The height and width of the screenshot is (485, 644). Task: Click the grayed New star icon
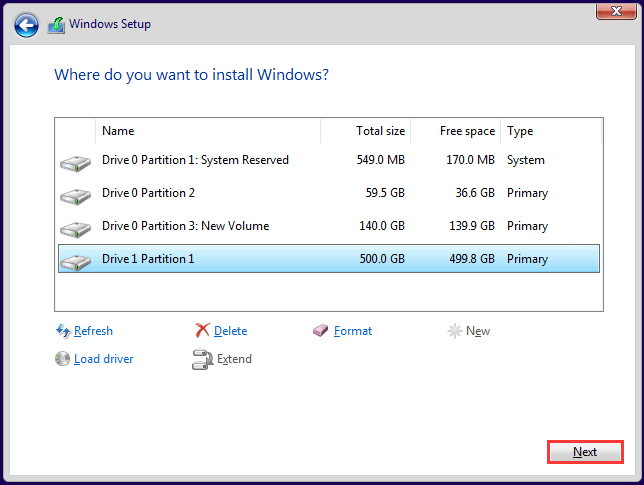[x=455, y=331]
